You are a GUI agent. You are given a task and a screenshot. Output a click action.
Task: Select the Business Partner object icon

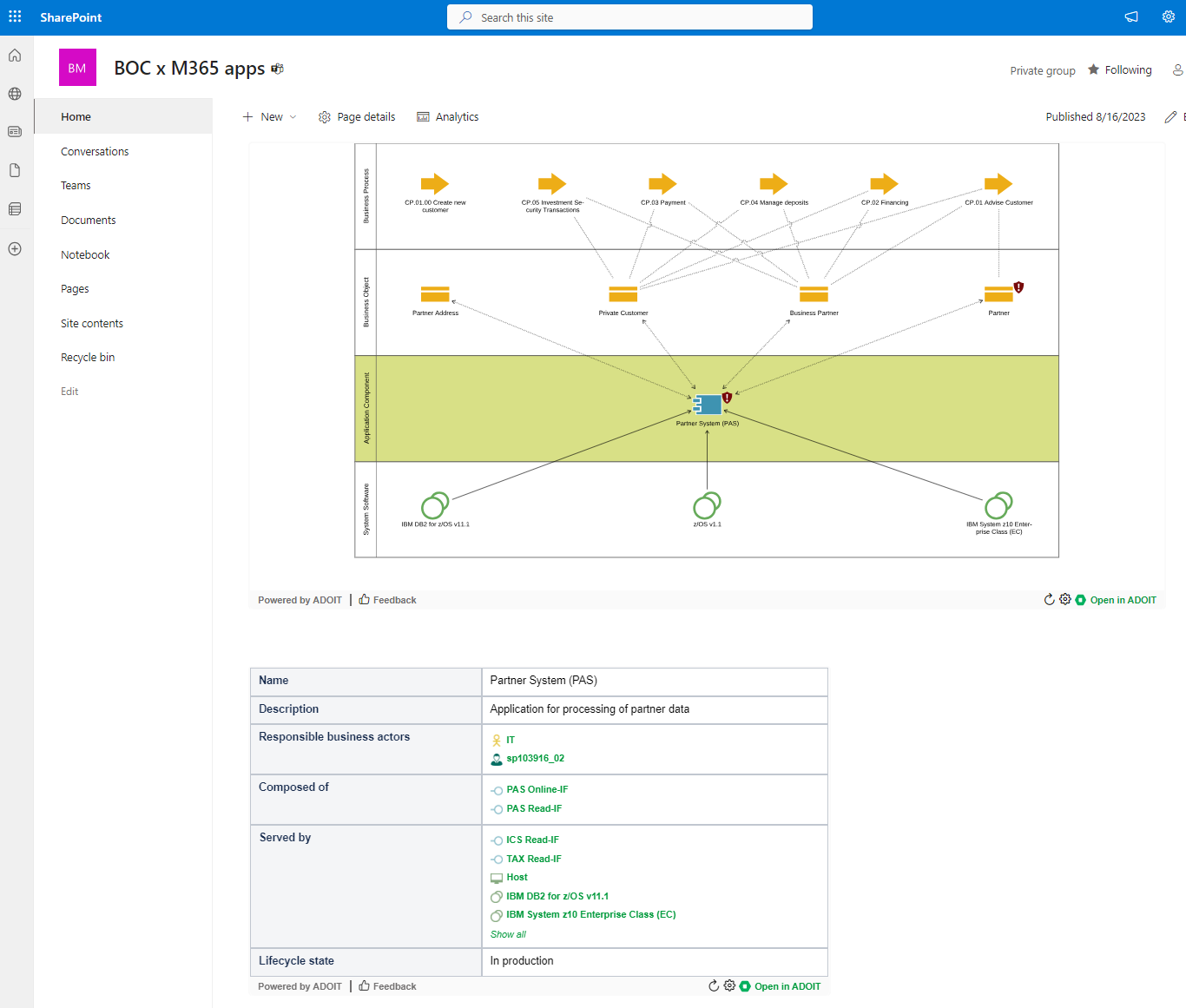pyautogui.click(x=814, y=293)
